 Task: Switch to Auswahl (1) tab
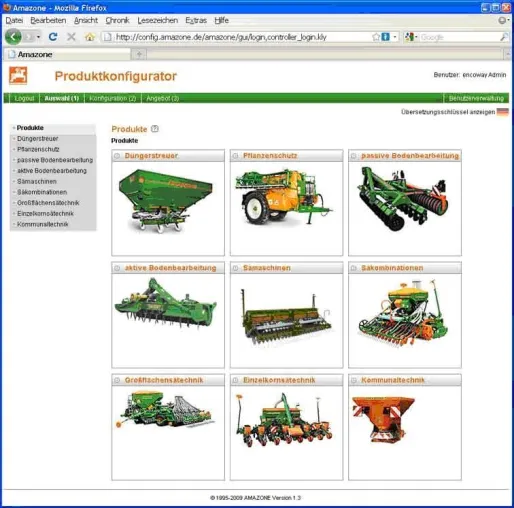62,98
